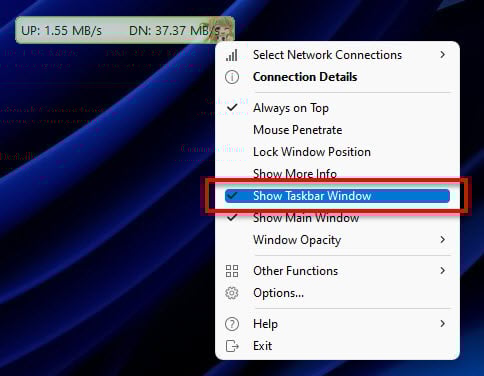Open Connection Details menu entry
Viewport: 484px width, 376px height.
pyautogui.click(x=305, y=77)
